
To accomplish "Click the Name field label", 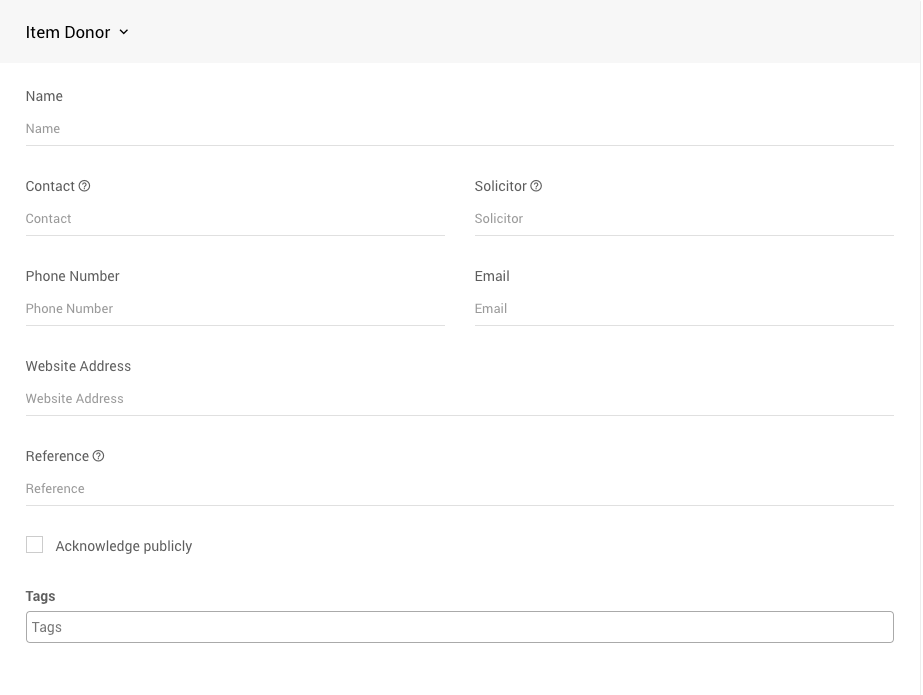I will (44, 96).
